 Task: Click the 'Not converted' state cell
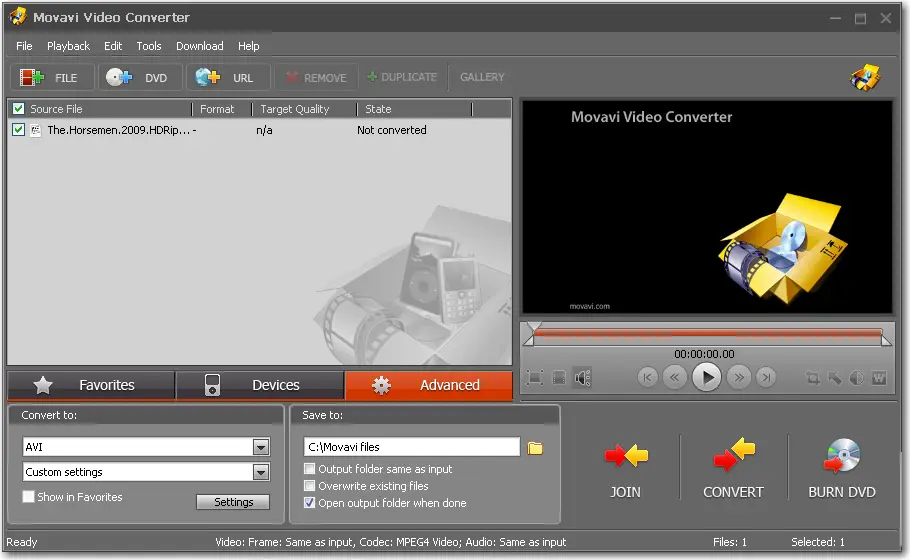pyautogui.click(x=392, y=130)
